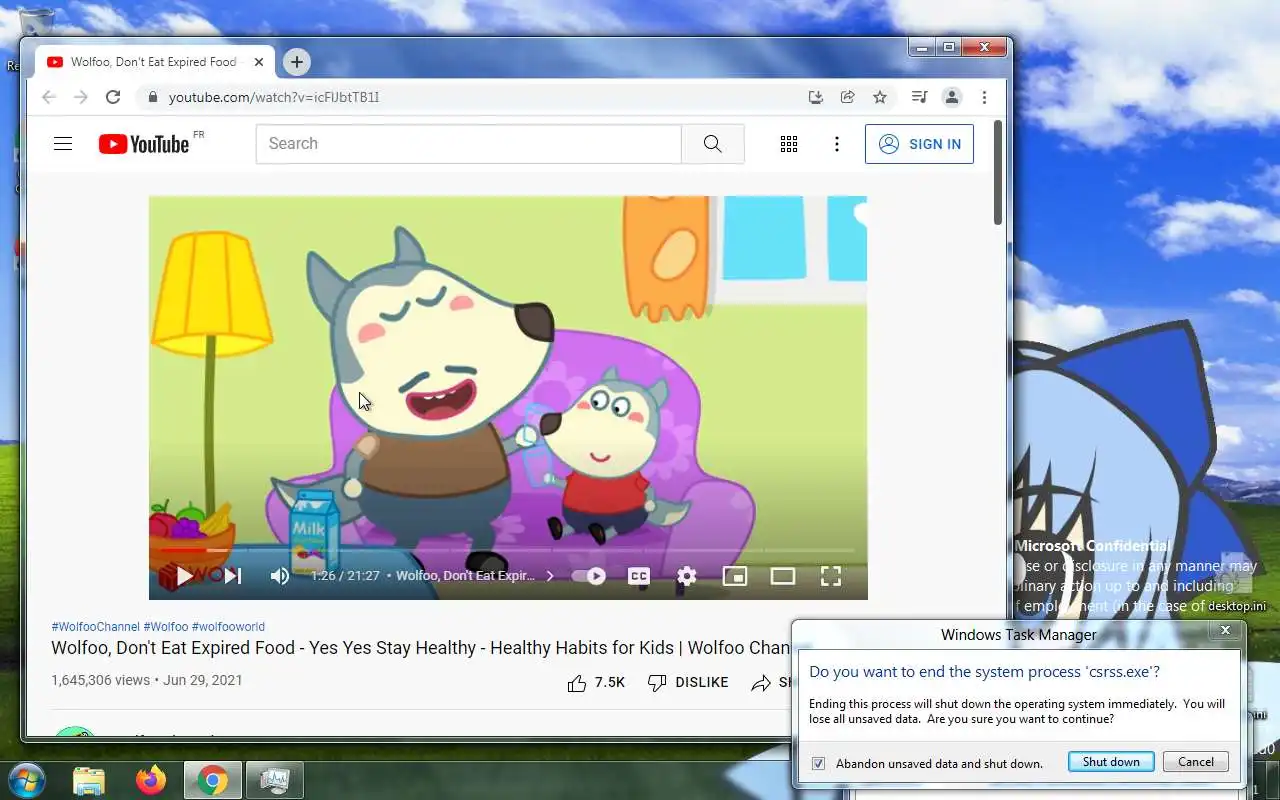Close the Wolfoo YouTube tab
Image resolution: width=1280 pixels, height=800 pixels.
(x=259, y=62)
